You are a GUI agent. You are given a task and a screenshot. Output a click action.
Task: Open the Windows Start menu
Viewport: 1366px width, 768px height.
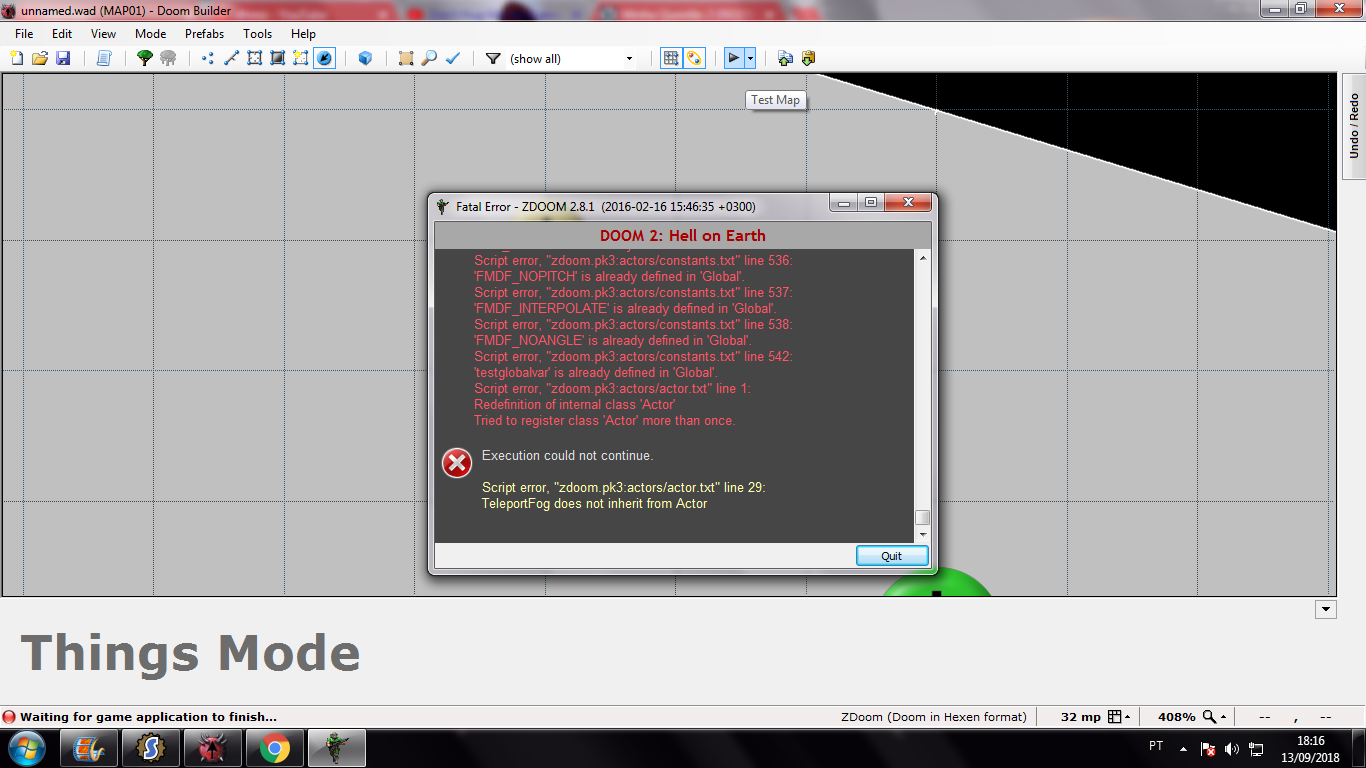tap(25, 748)
